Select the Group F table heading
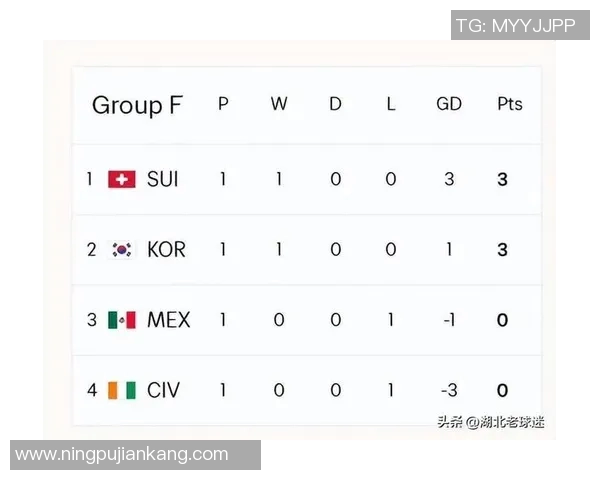600x480 pixels. click(x=138, y=105)
